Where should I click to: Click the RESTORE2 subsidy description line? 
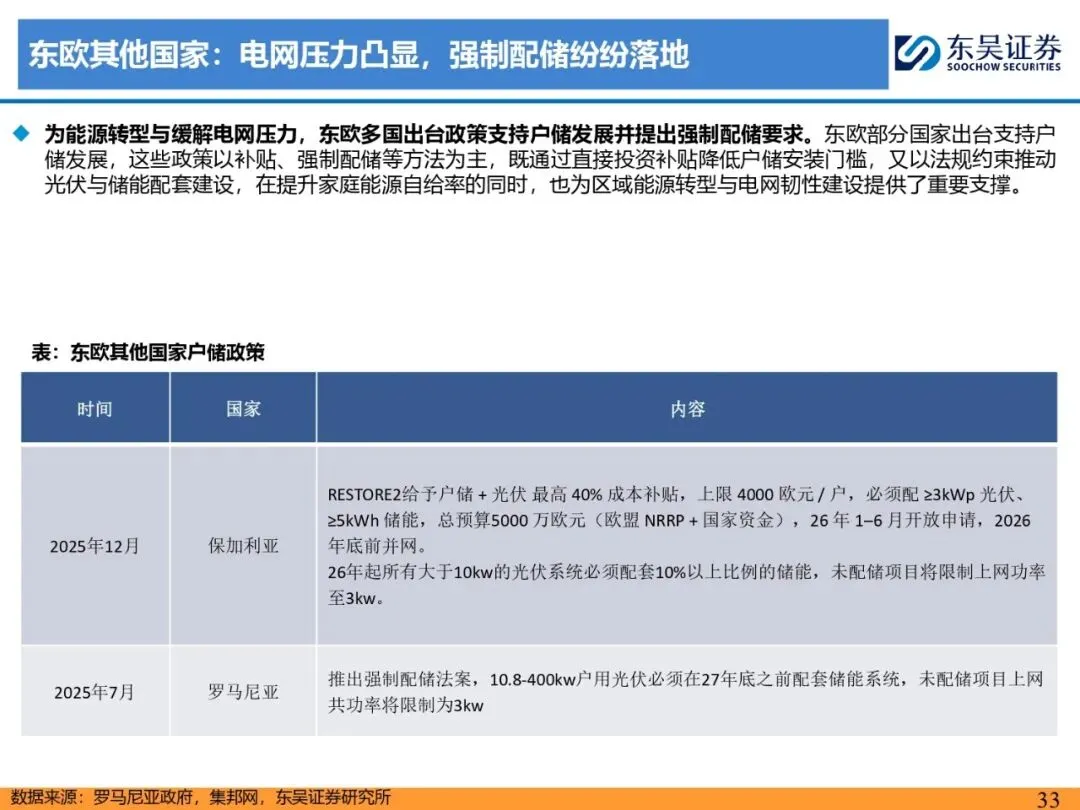pos(678,495)
